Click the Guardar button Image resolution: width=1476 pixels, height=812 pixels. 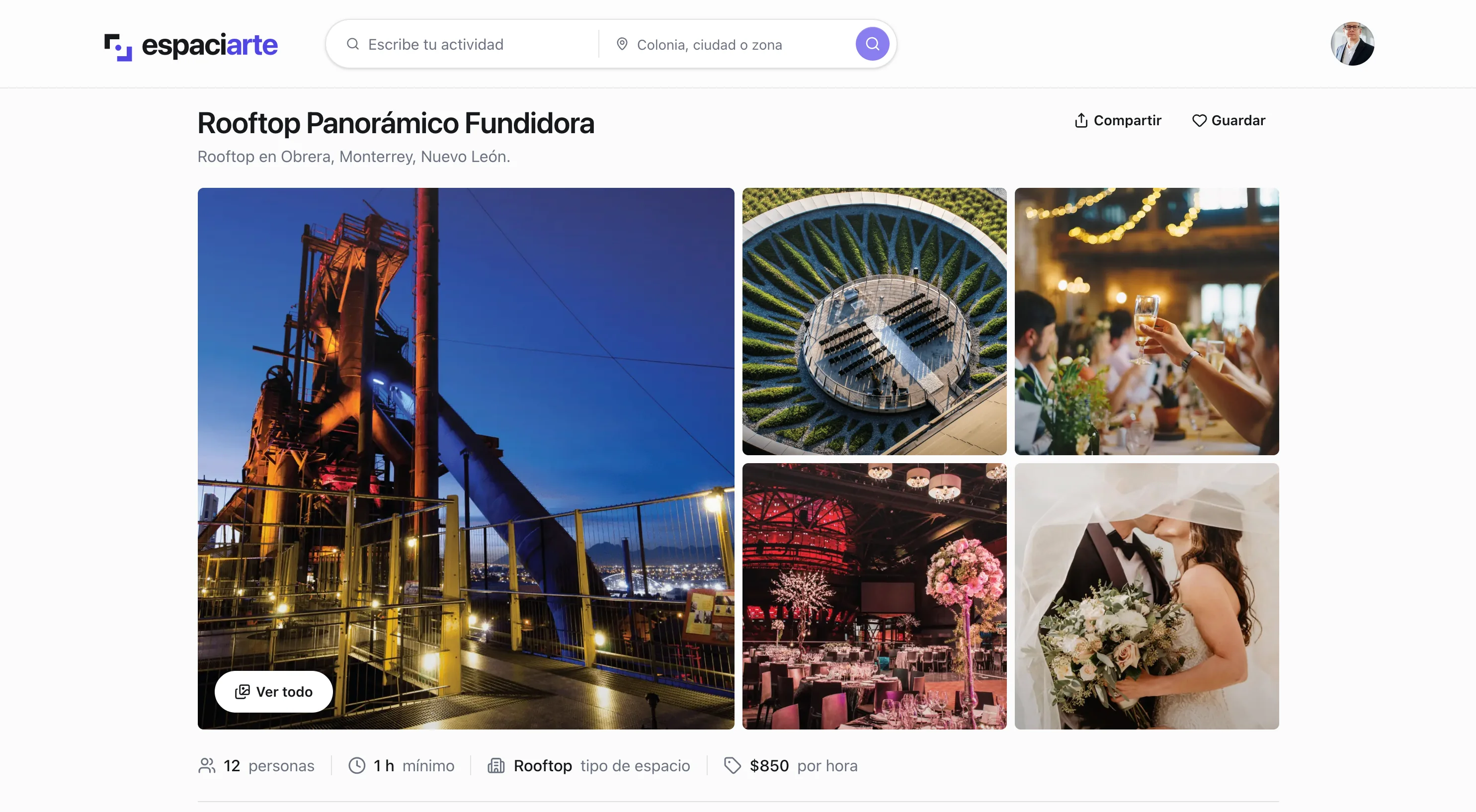[x=1229, y=120]
